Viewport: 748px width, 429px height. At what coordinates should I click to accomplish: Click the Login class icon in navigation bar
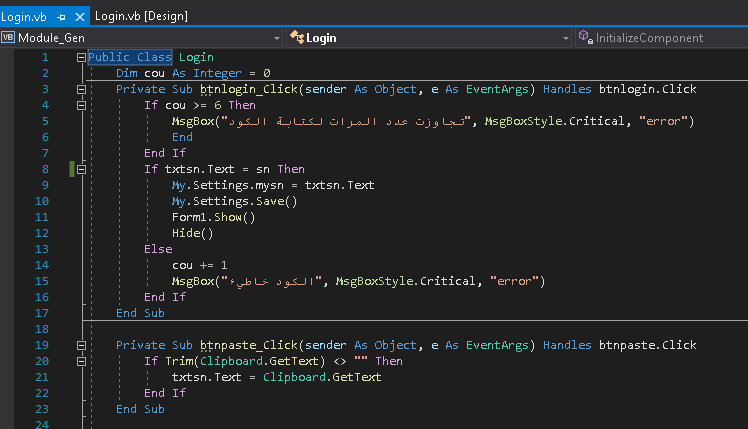296,37
